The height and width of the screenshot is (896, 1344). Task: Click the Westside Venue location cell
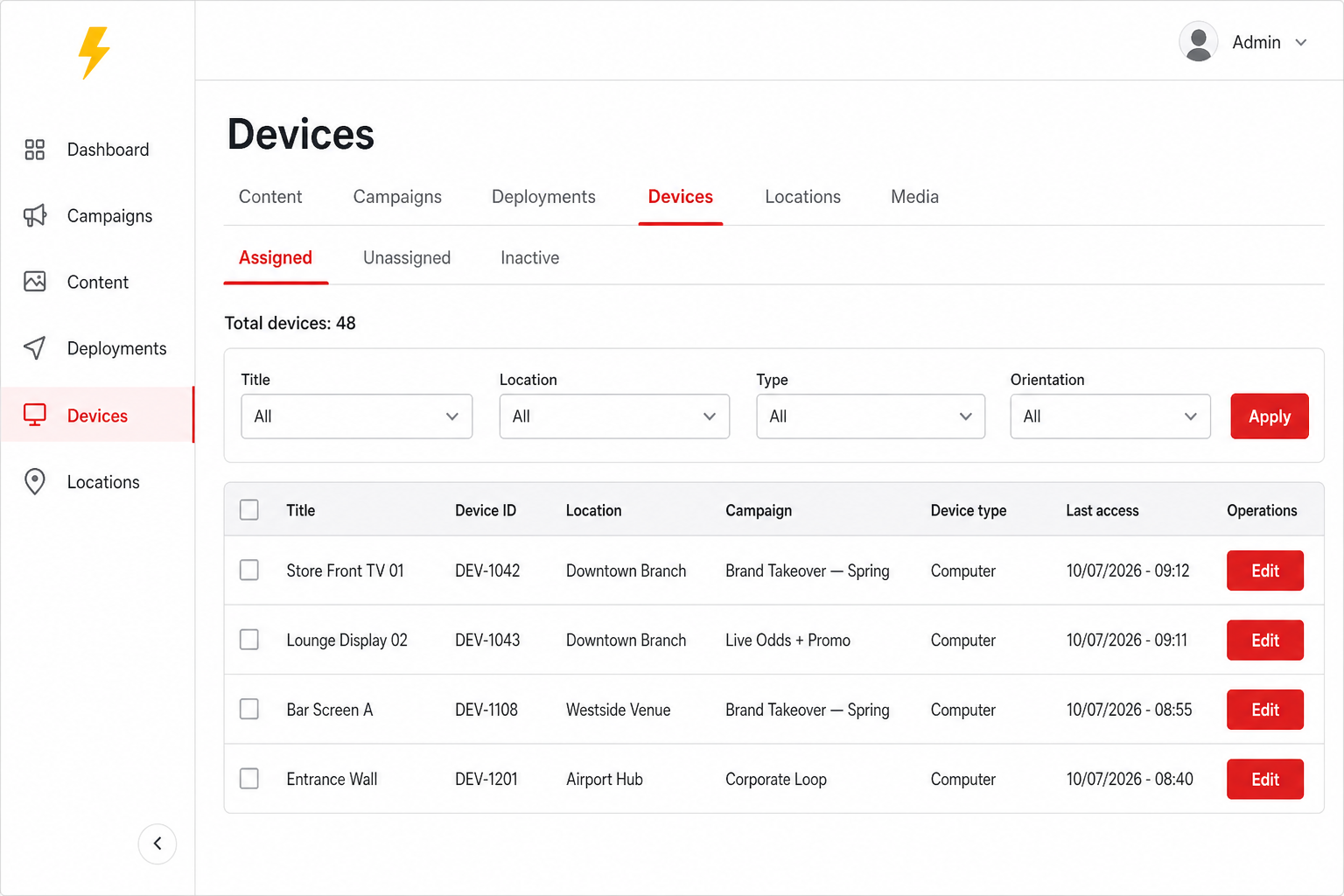click(x=618, y=710)
